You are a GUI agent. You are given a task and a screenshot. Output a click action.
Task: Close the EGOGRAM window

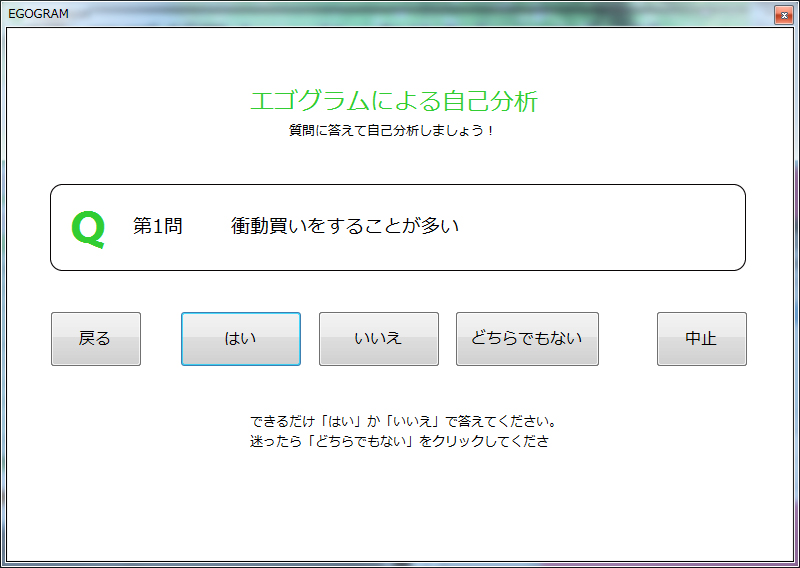(x=784, y=15)
